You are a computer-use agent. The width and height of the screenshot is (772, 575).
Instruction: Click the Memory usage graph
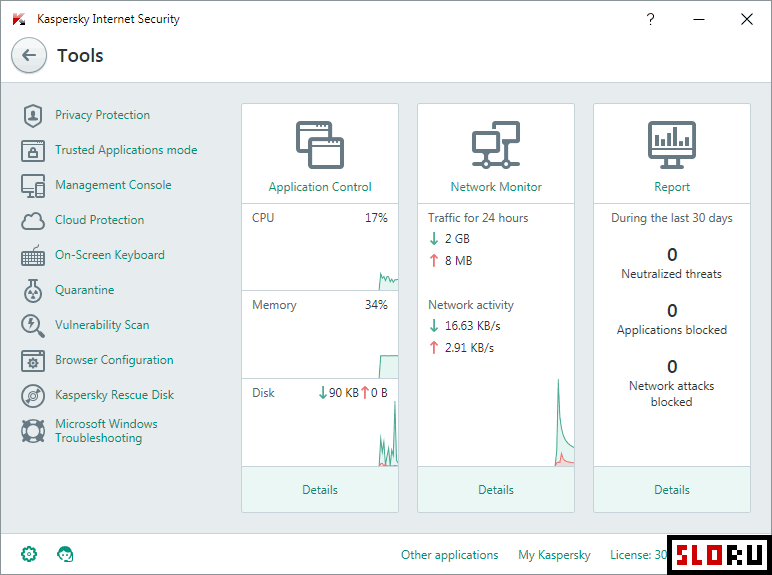point(388,366)
